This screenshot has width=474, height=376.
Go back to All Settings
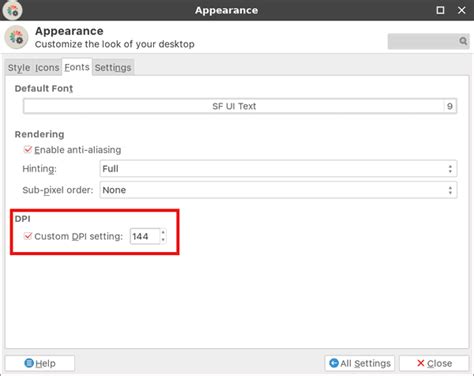click(360, 363)
